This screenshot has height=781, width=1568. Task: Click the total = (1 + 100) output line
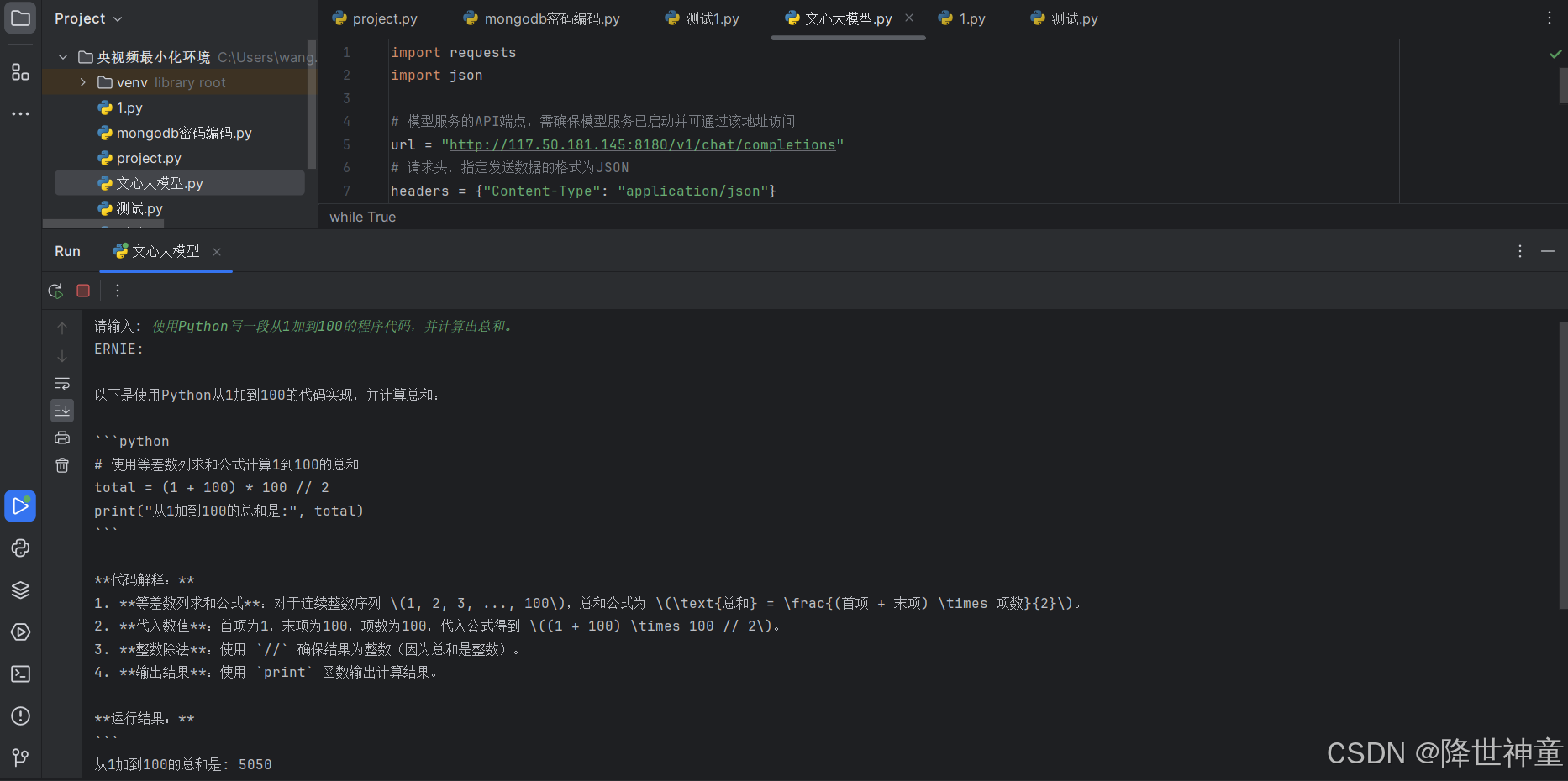coord(212,487)
